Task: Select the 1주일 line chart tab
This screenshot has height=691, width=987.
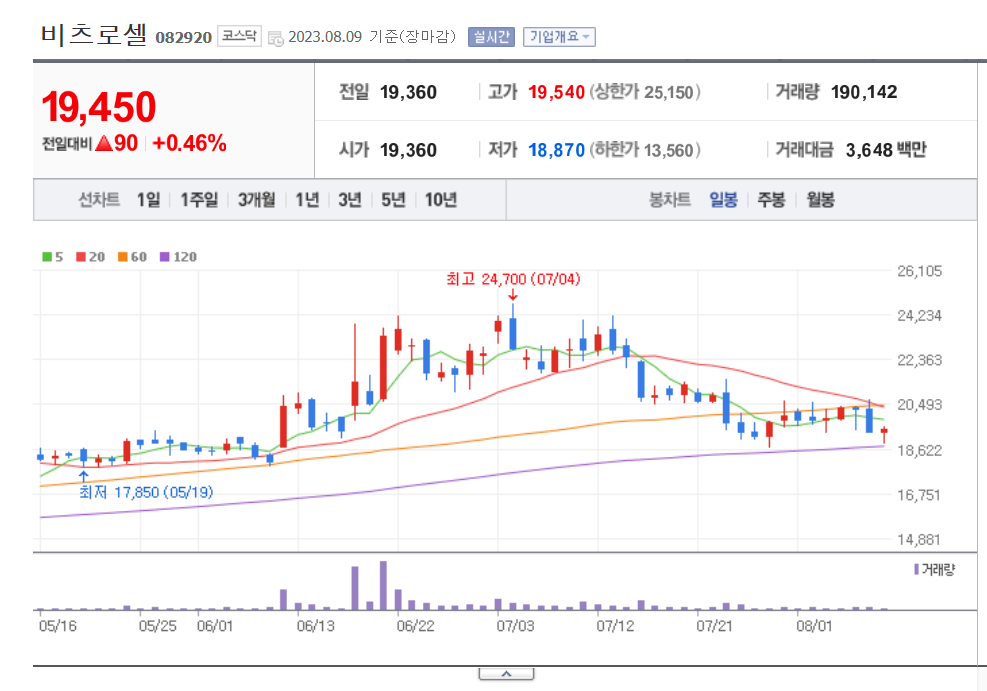Action: 199,200
